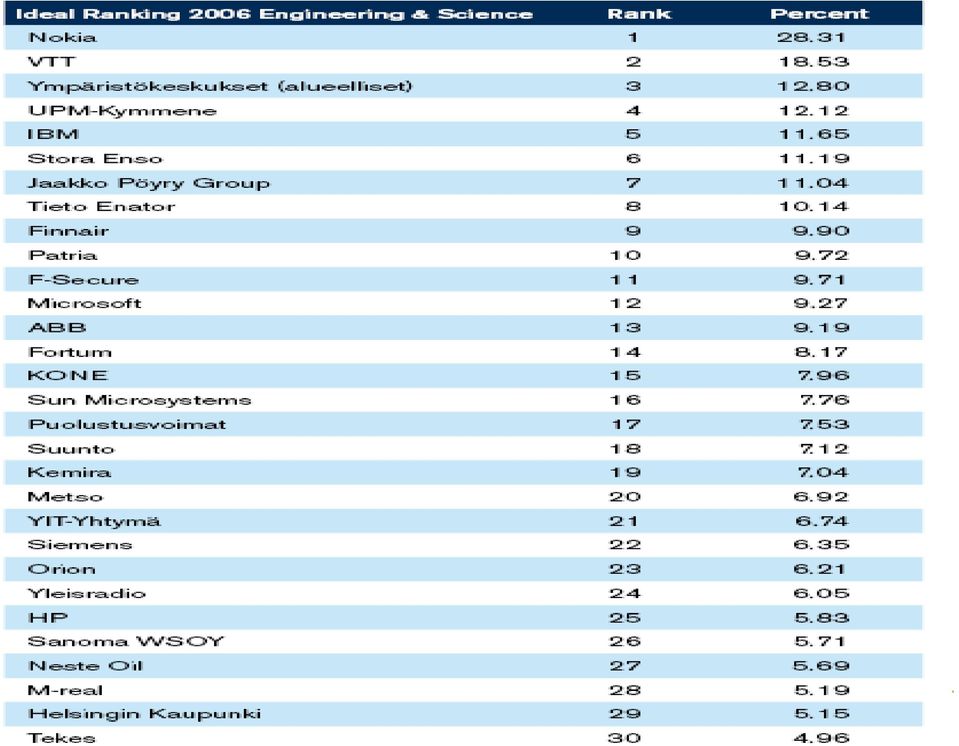Click the 'Ideal Ranking 2006 Engineering & Science' header
This screenshot has height=746, width=959.
tap(274, 14)
